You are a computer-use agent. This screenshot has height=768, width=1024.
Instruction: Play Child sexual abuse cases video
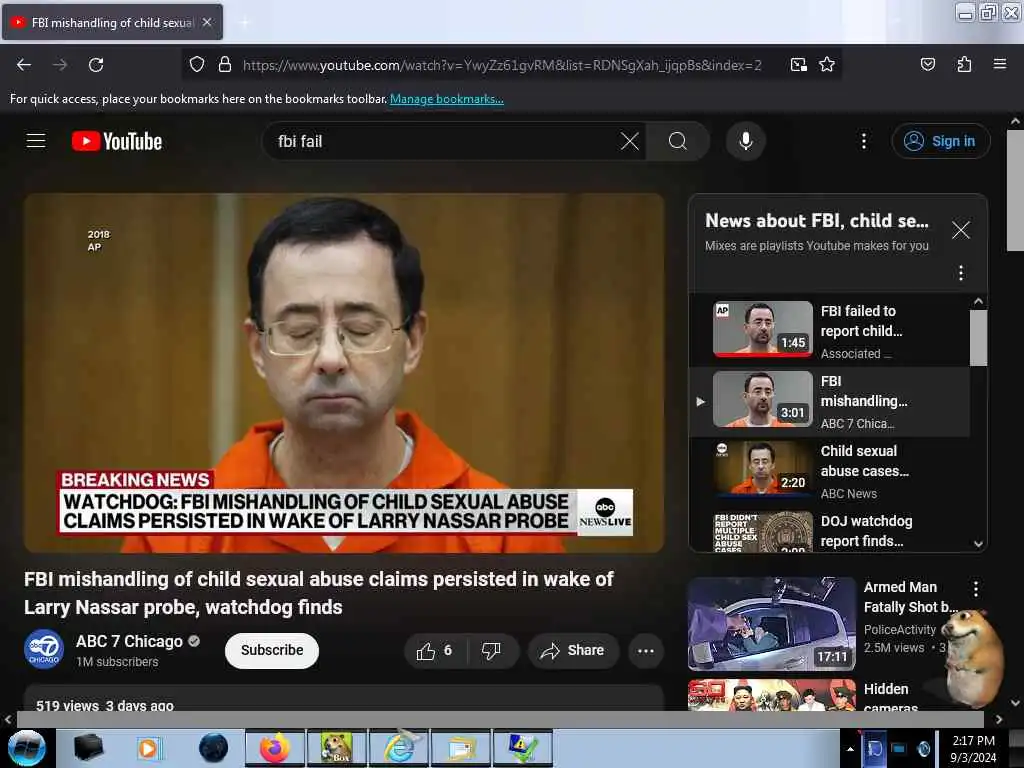point(829,471)
